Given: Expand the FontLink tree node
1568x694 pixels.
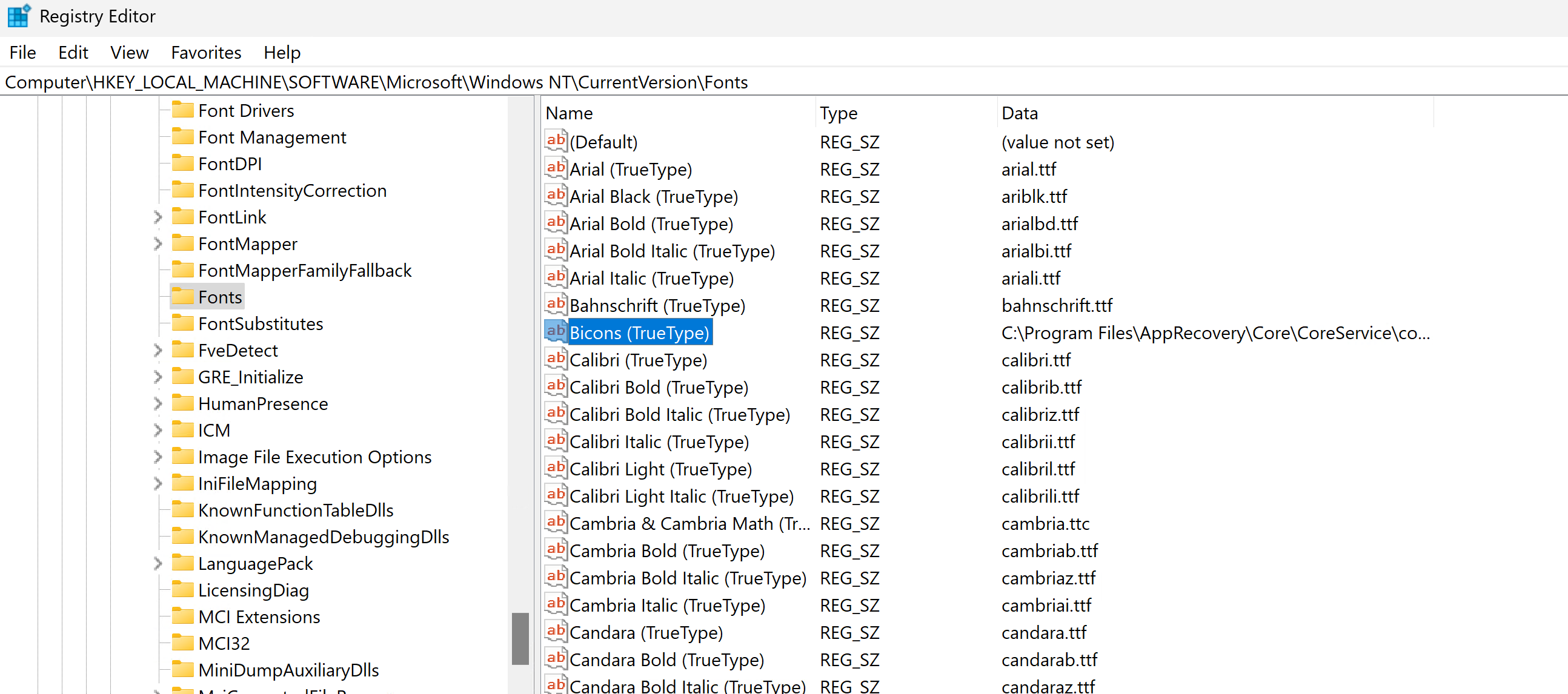Looking at the screenshot, I should tap(157, 217).
